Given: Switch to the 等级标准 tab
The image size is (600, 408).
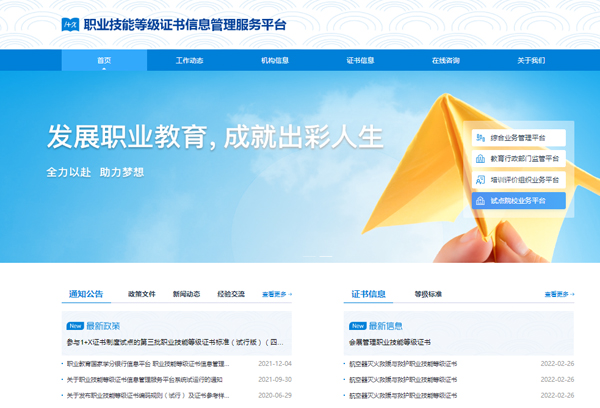Looking at the screenshot, I should coord(428,295).
